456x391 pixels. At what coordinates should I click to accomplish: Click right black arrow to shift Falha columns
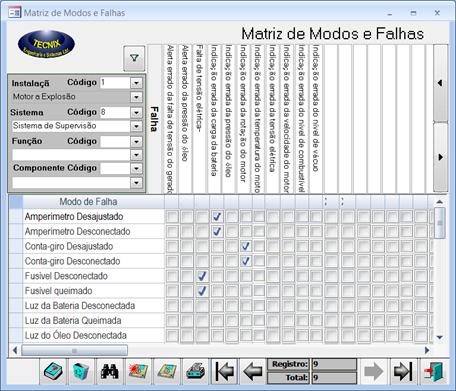[x=440, y=157]
